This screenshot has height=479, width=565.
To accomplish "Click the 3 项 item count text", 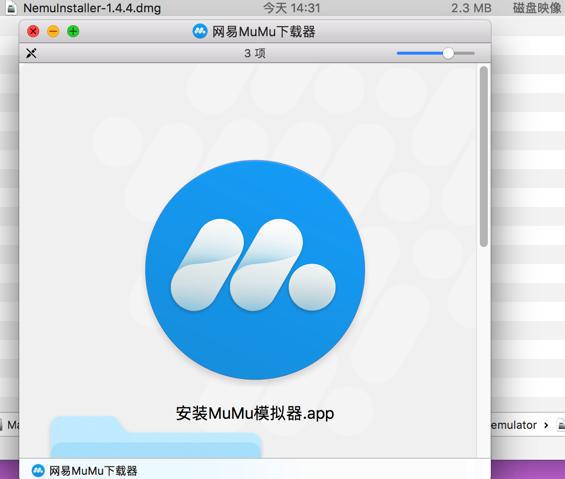I will (x=255, y=53).
